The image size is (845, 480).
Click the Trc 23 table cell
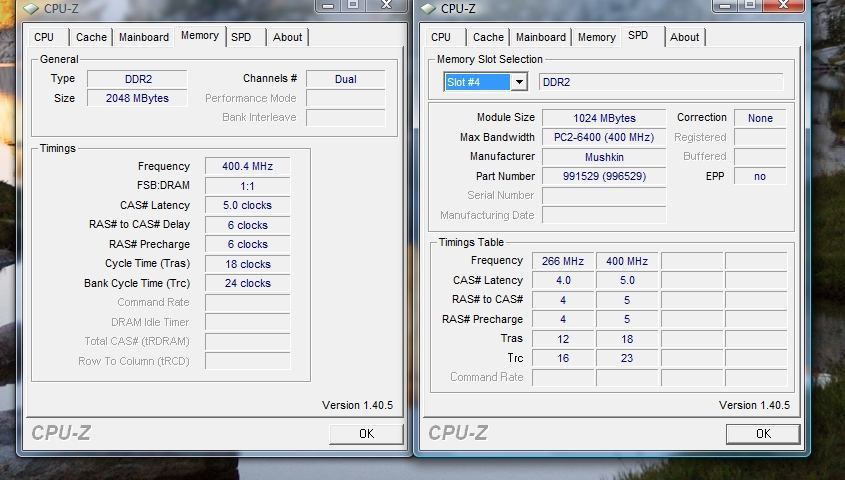coord(627,358)
